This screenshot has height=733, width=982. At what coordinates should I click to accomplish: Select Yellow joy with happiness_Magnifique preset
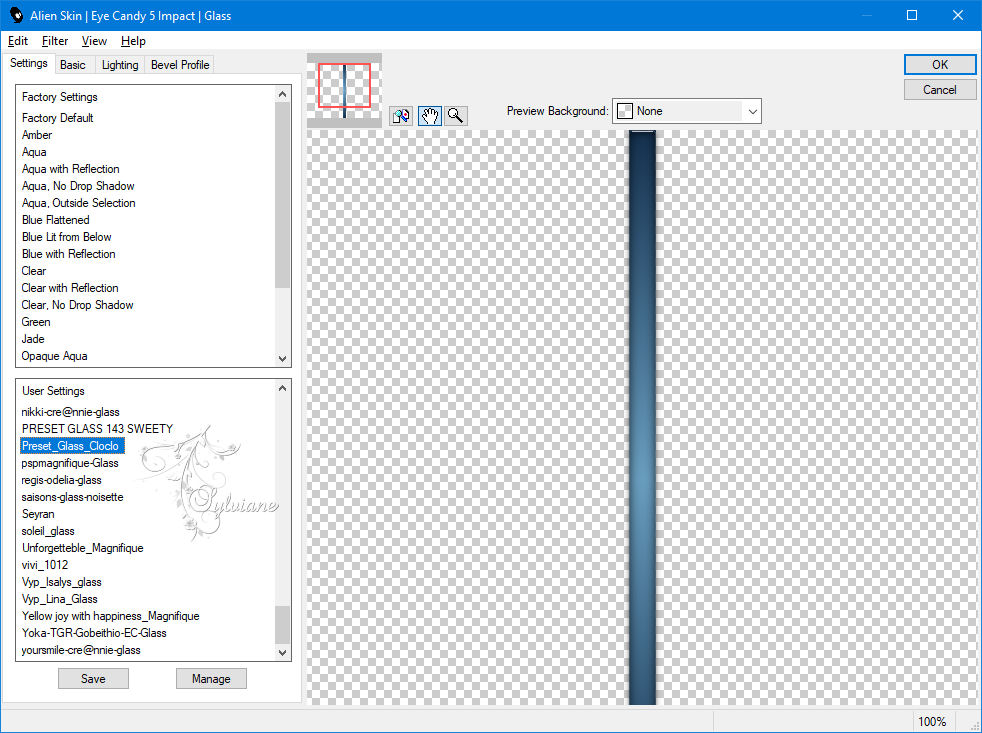[x=110, y=616]
